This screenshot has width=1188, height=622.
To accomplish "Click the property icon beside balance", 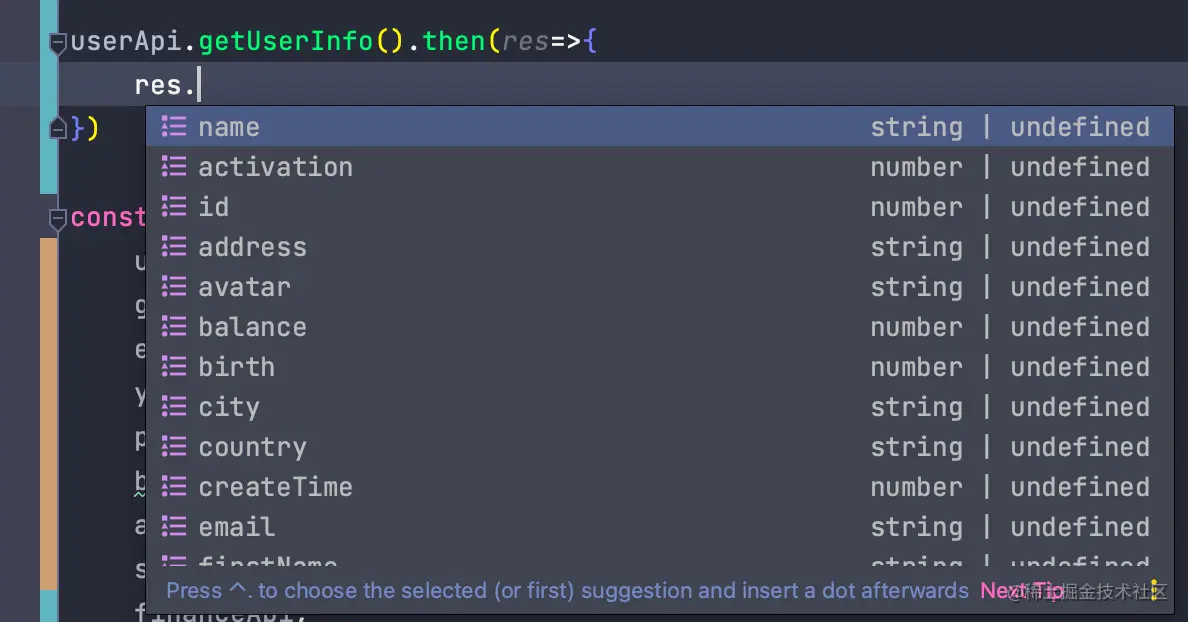I will (x=174, y=327).
